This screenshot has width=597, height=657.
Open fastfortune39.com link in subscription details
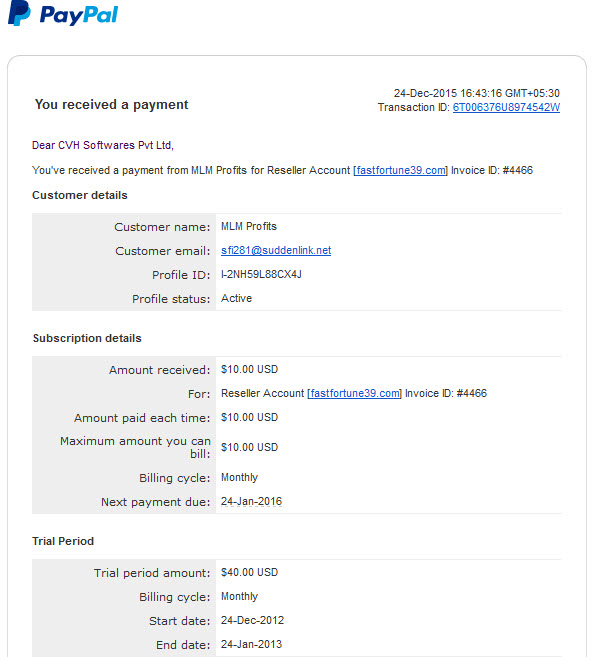(x=355, y=393)
